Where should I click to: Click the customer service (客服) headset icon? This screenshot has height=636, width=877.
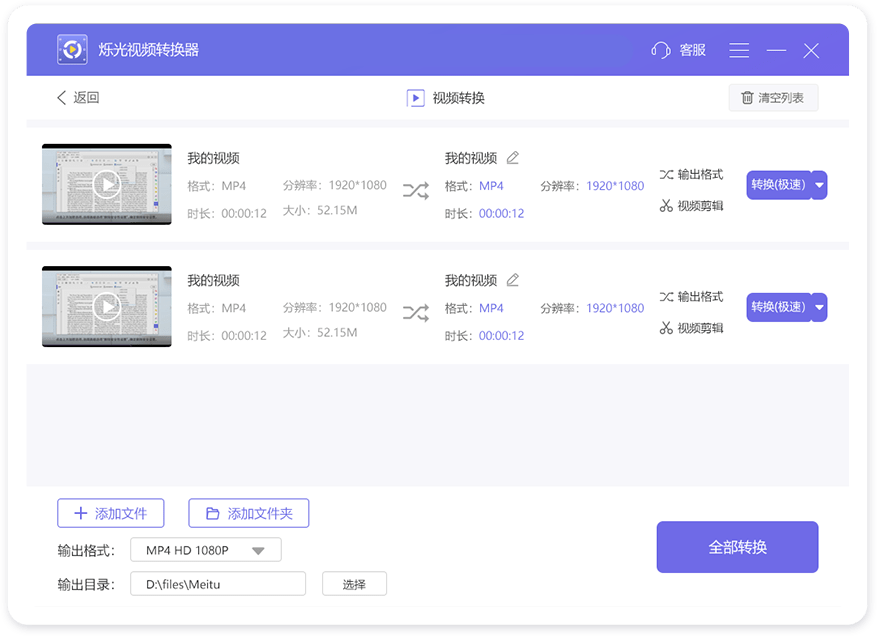pyautogui.click(x=659, y=49)
